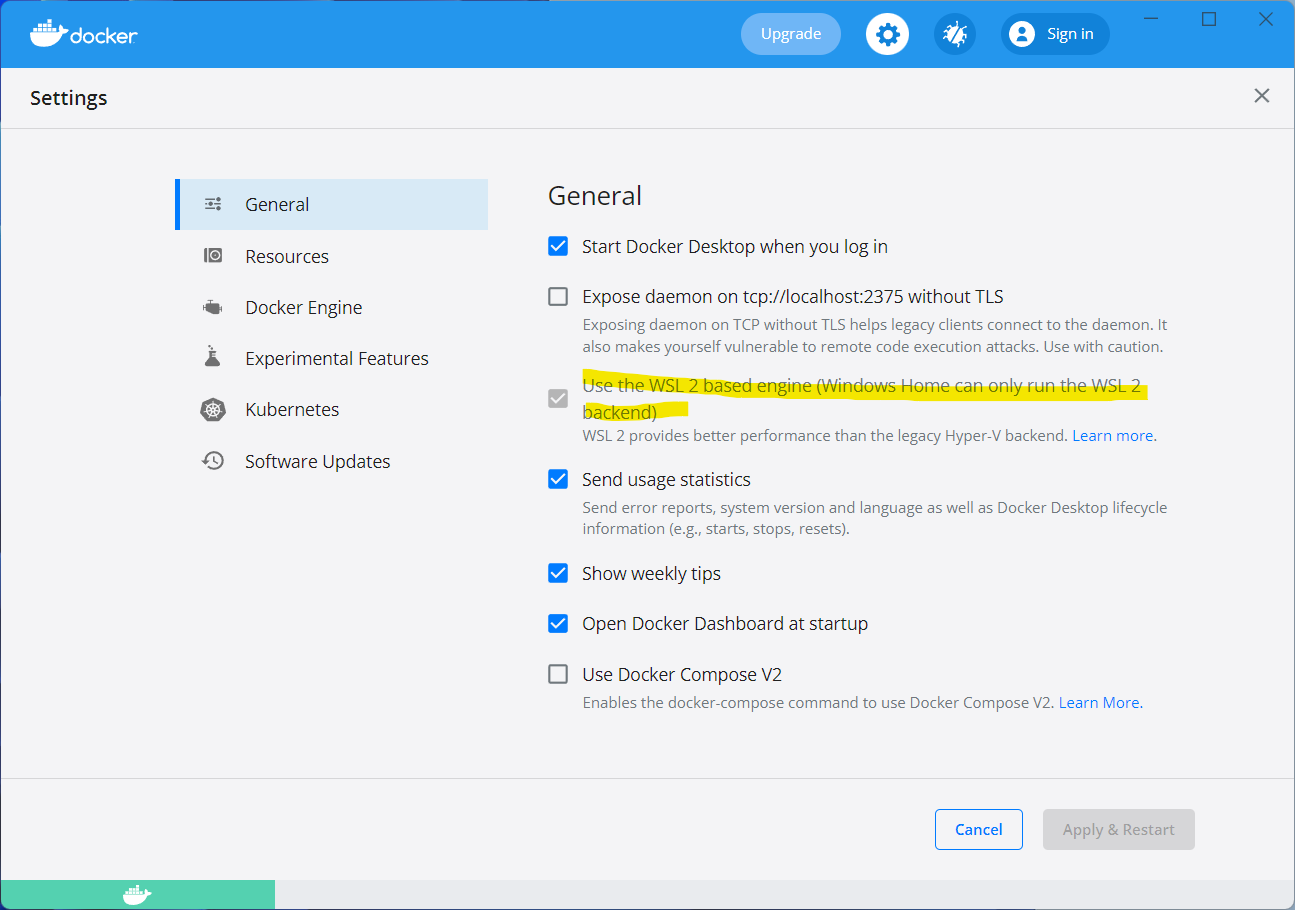Click the Docker Engine whale icon

tap(212, 307)
